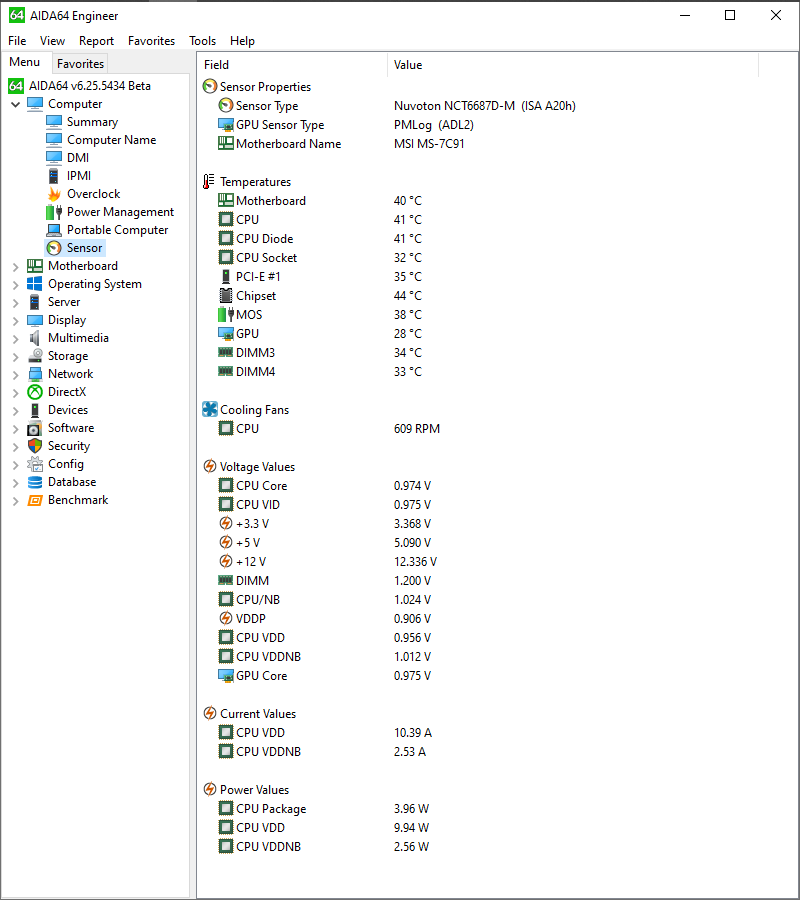Click the Security shield icon
Viewport: 800px width, 900px height.
point(35,446)
